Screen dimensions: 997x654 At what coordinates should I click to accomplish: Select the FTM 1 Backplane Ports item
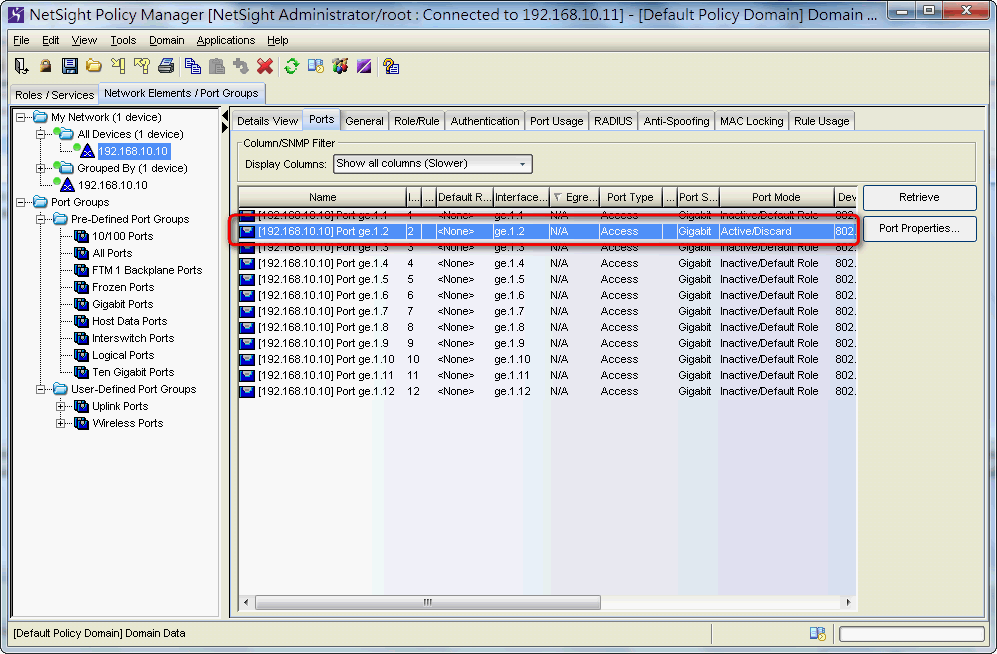click(147, 270)
